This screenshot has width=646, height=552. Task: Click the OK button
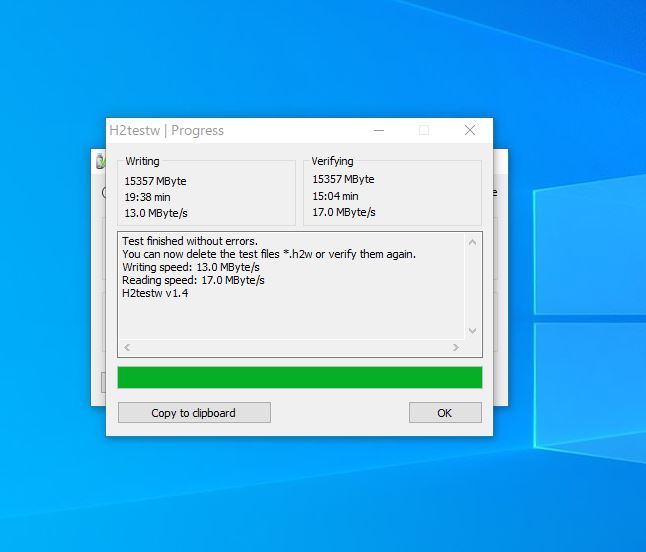click(x=445, y=412)
